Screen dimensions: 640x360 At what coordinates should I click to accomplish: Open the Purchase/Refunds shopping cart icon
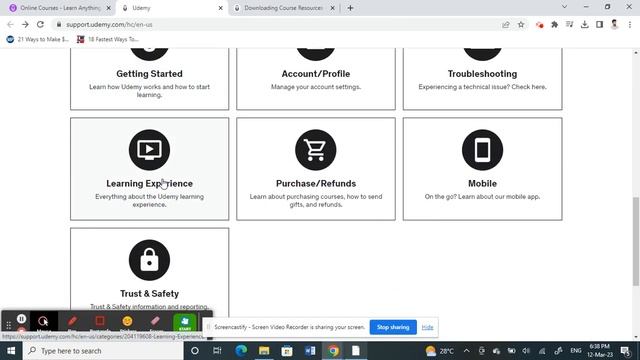[316, 150]
